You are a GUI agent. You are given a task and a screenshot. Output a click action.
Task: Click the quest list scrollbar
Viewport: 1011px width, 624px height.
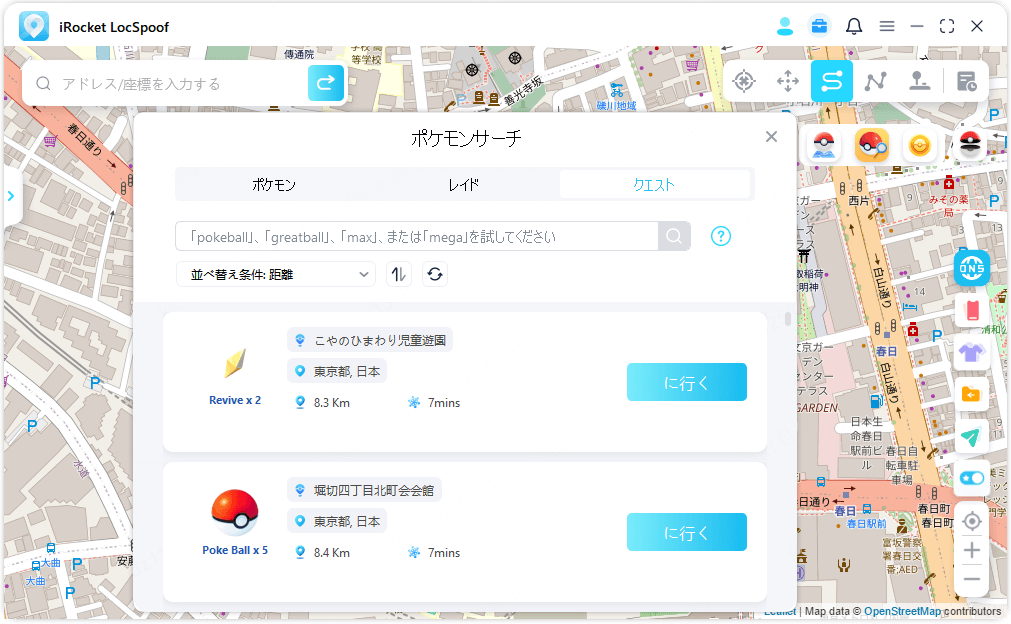point(788,319)
